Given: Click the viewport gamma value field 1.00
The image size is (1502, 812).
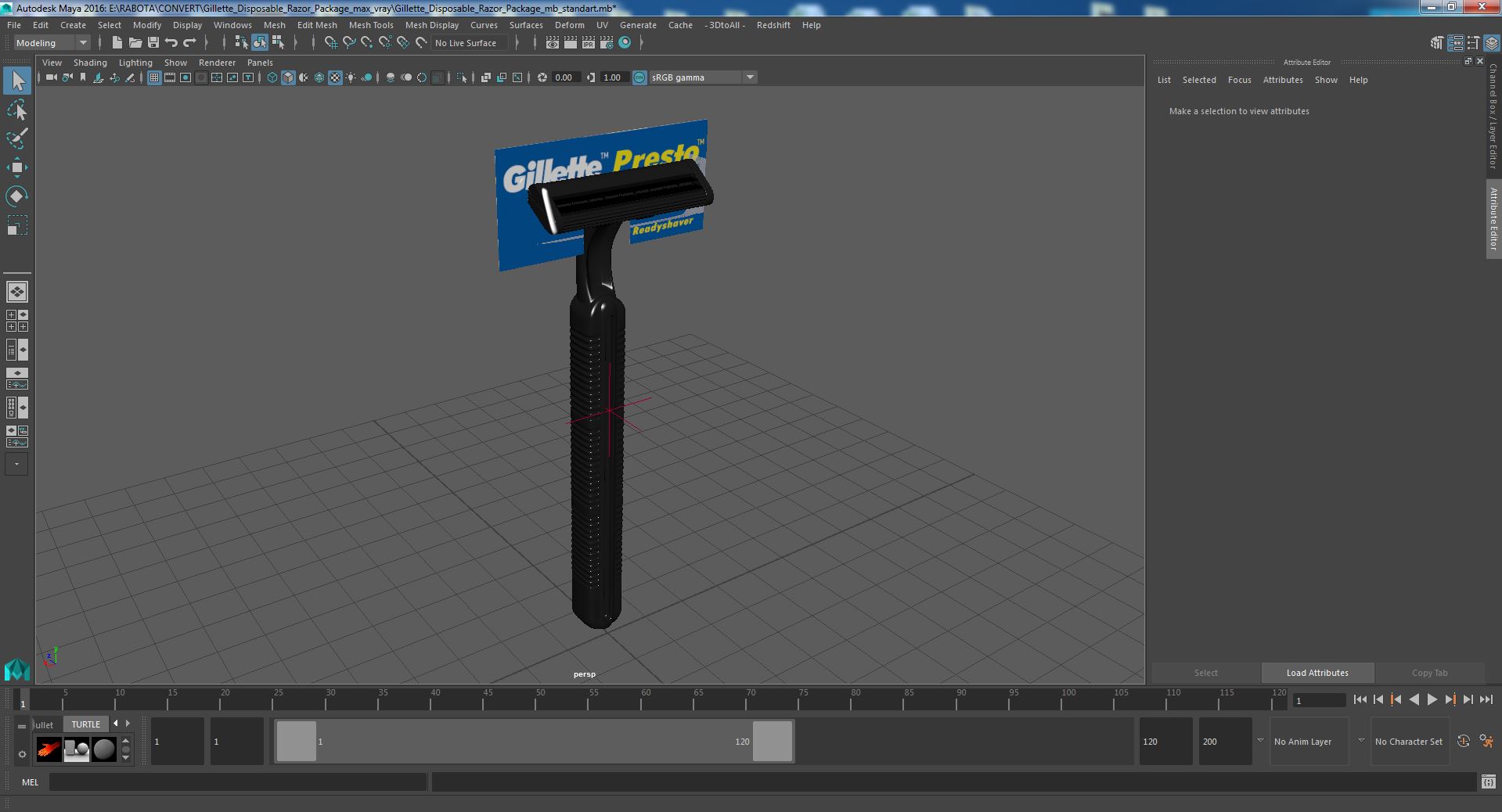Looking at the screenshot, I should (x=614, y=77).
